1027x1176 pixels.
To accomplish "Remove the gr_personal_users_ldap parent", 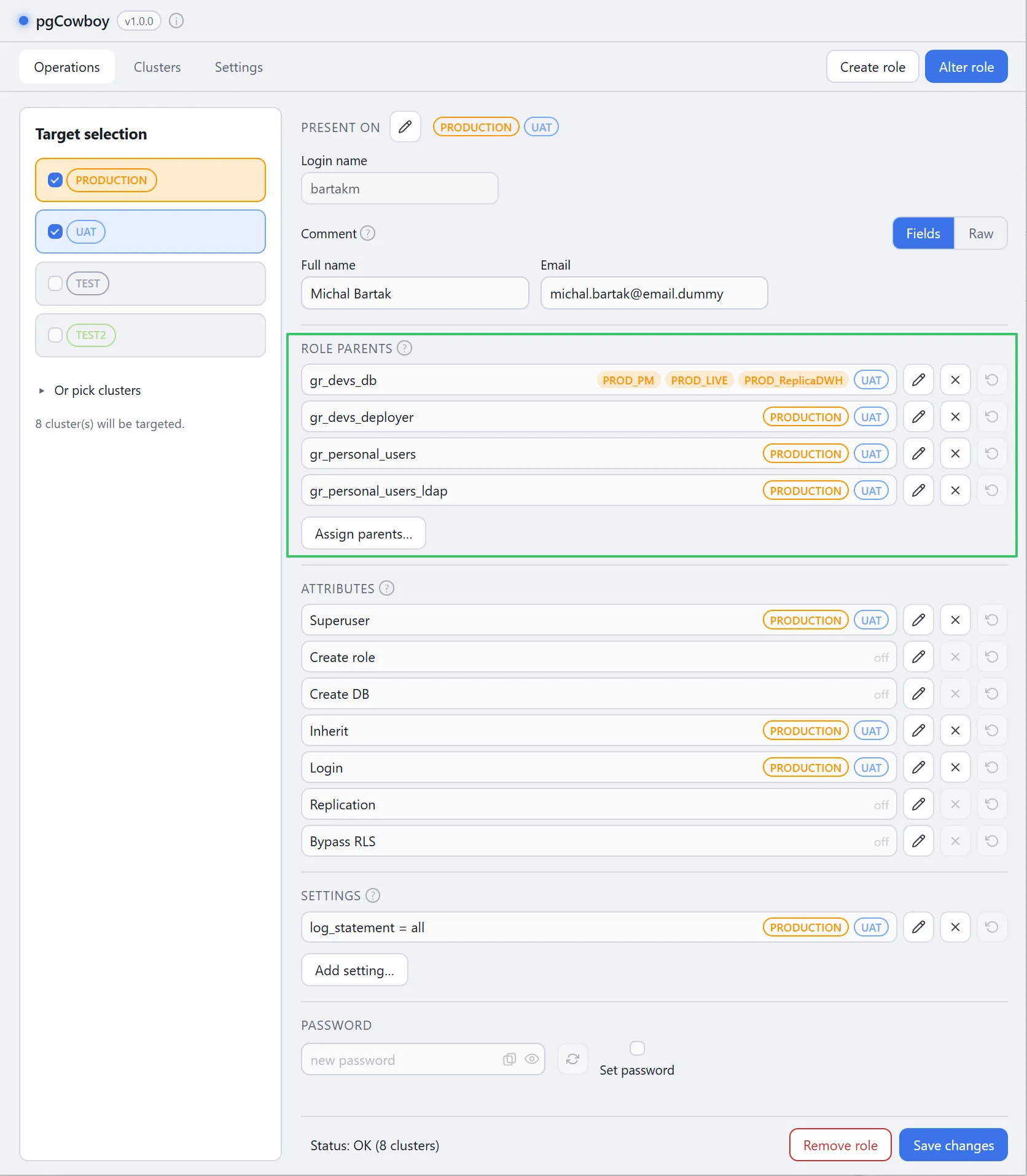I will point(955,491).
